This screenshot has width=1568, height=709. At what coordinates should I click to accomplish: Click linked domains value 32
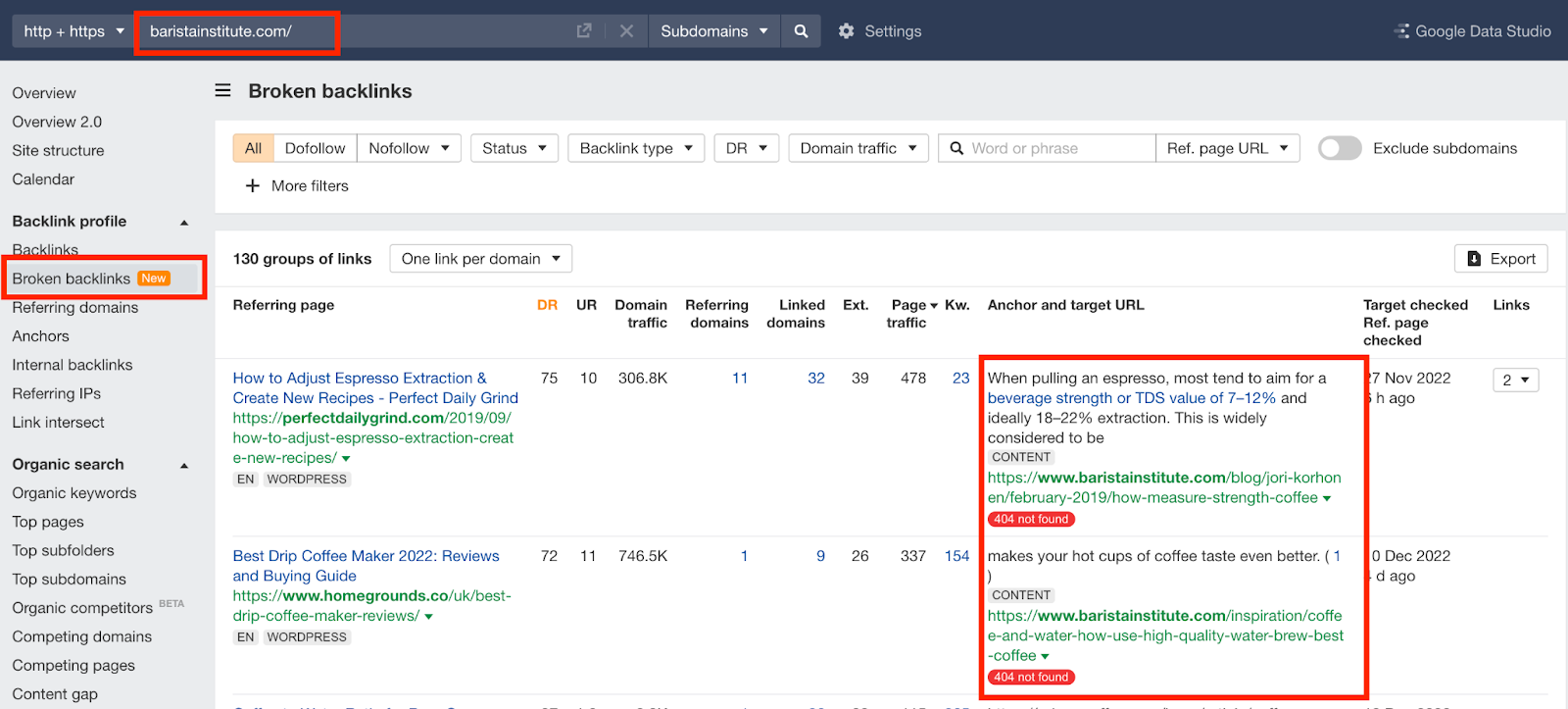(816, 379)
